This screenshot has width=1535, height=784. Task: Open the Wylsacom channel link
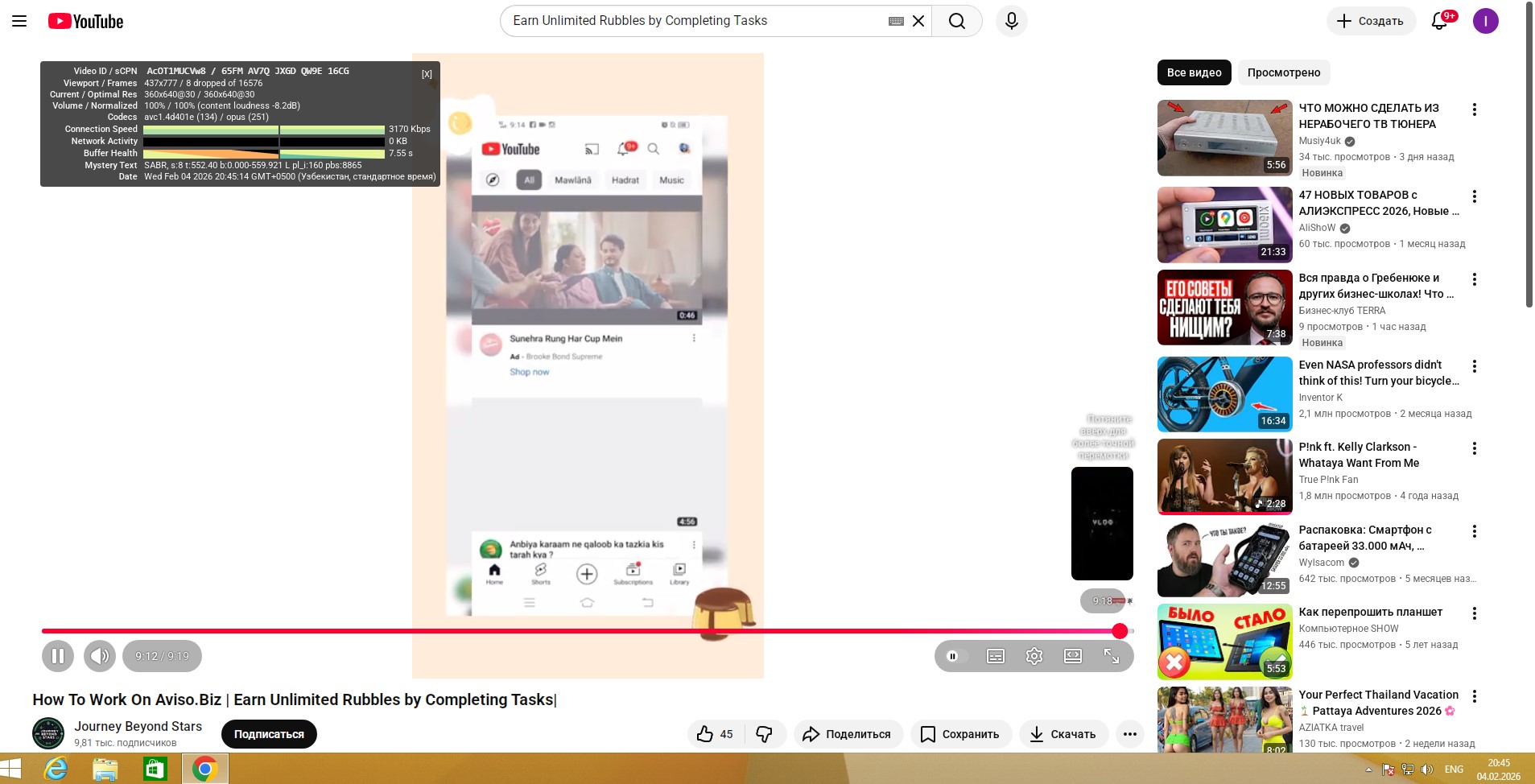coord(1322,563)
